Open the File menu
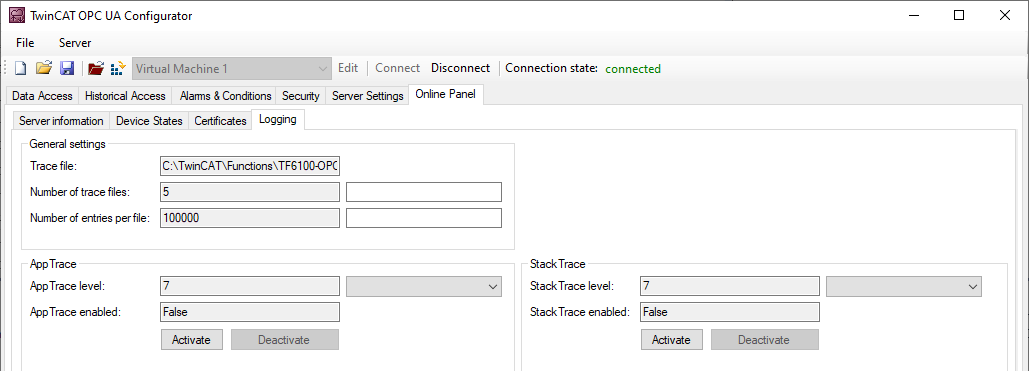 click(25, 43)
